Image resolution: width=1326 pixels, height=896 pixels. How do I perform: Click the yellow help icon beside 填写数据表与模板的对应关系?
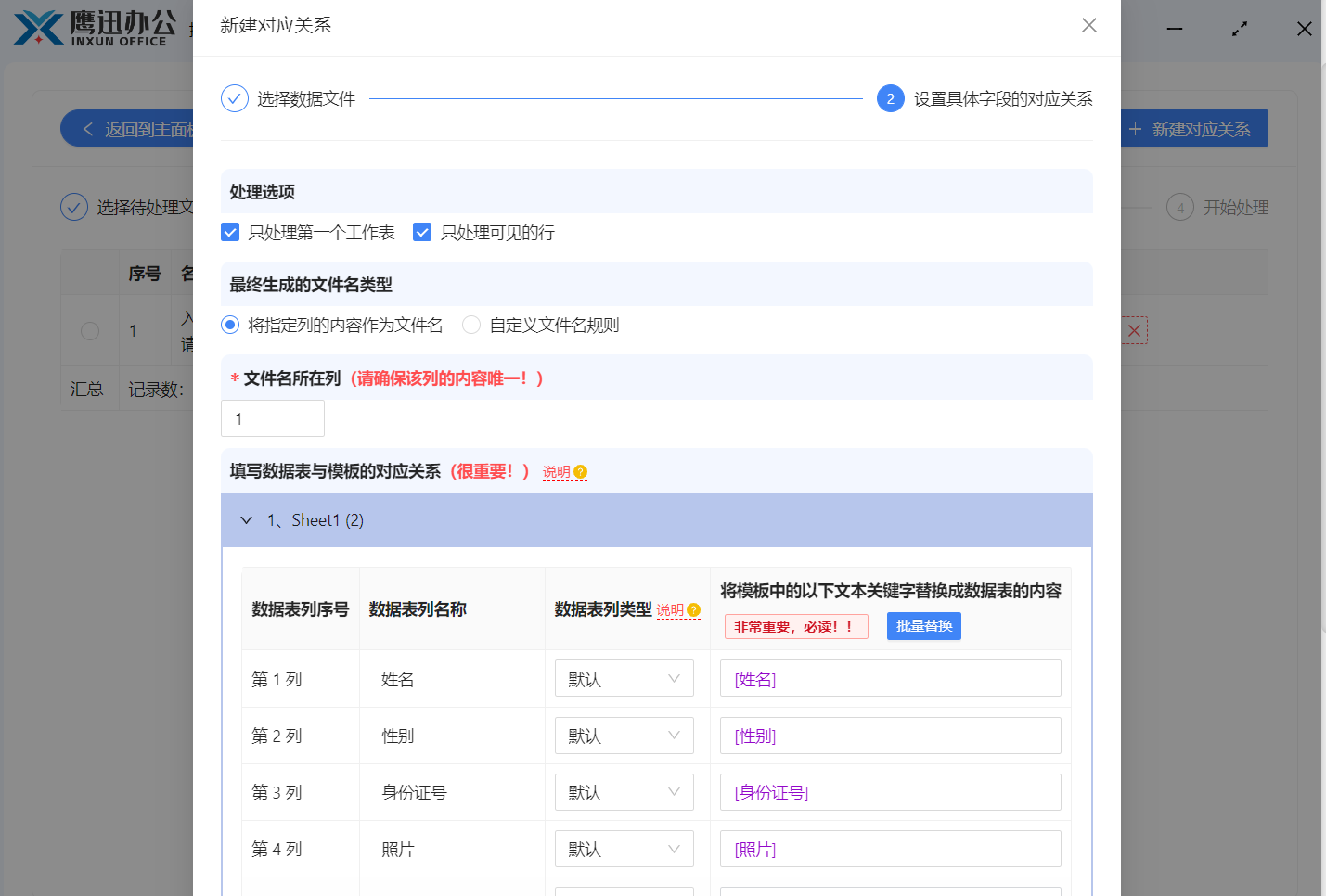pos(581,472)
